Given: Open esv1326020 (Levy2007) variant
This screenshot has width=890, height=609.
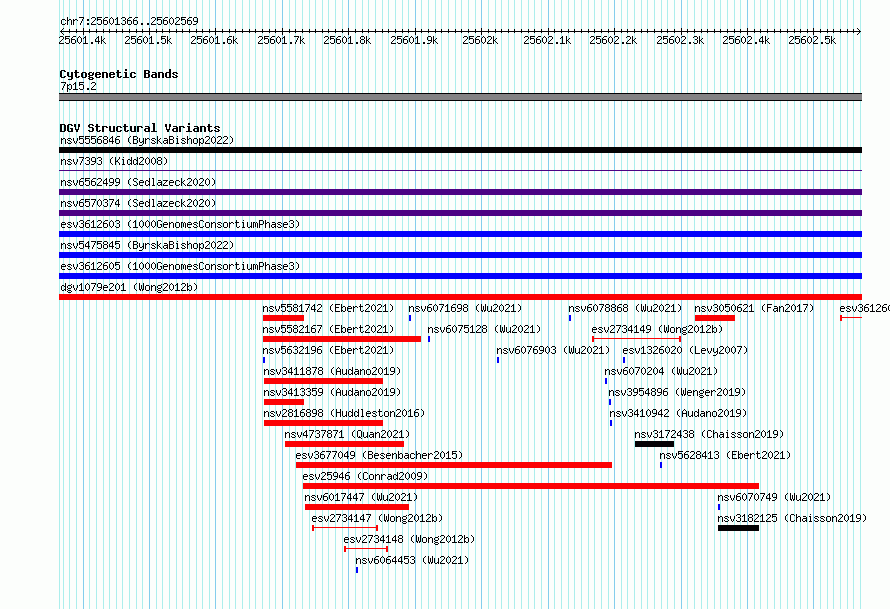Looking at the screenshot, I should [x=685, y=350].
